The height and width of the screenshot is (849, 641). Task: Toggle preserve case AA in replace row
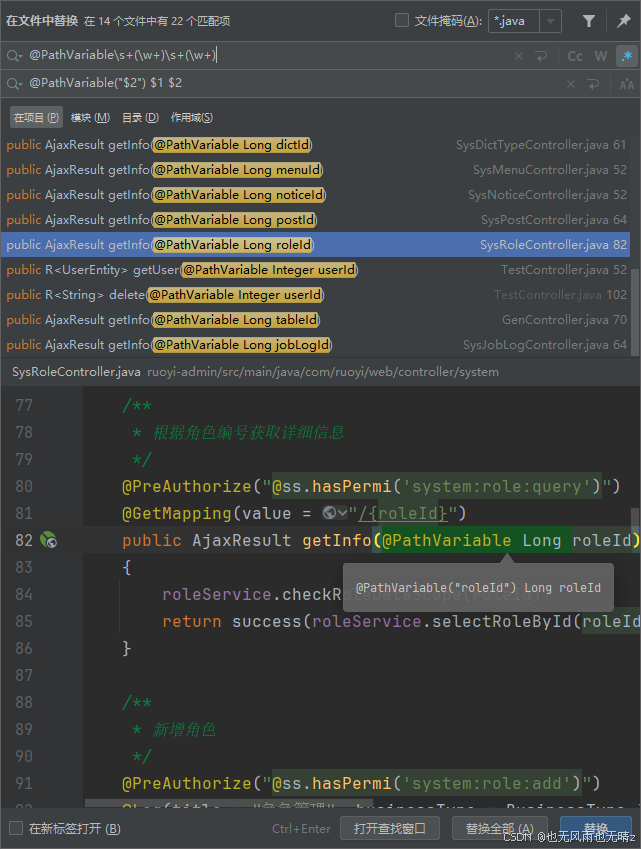(x=627, y=84)
